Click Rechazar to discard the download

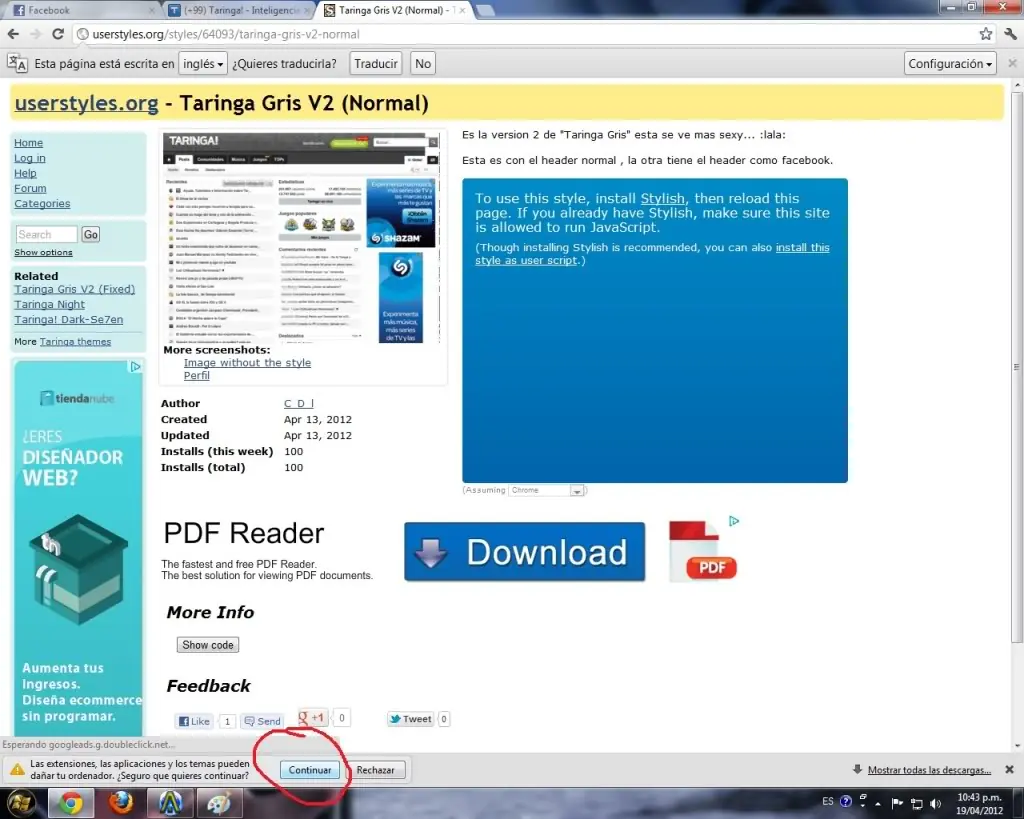[376, 770]
